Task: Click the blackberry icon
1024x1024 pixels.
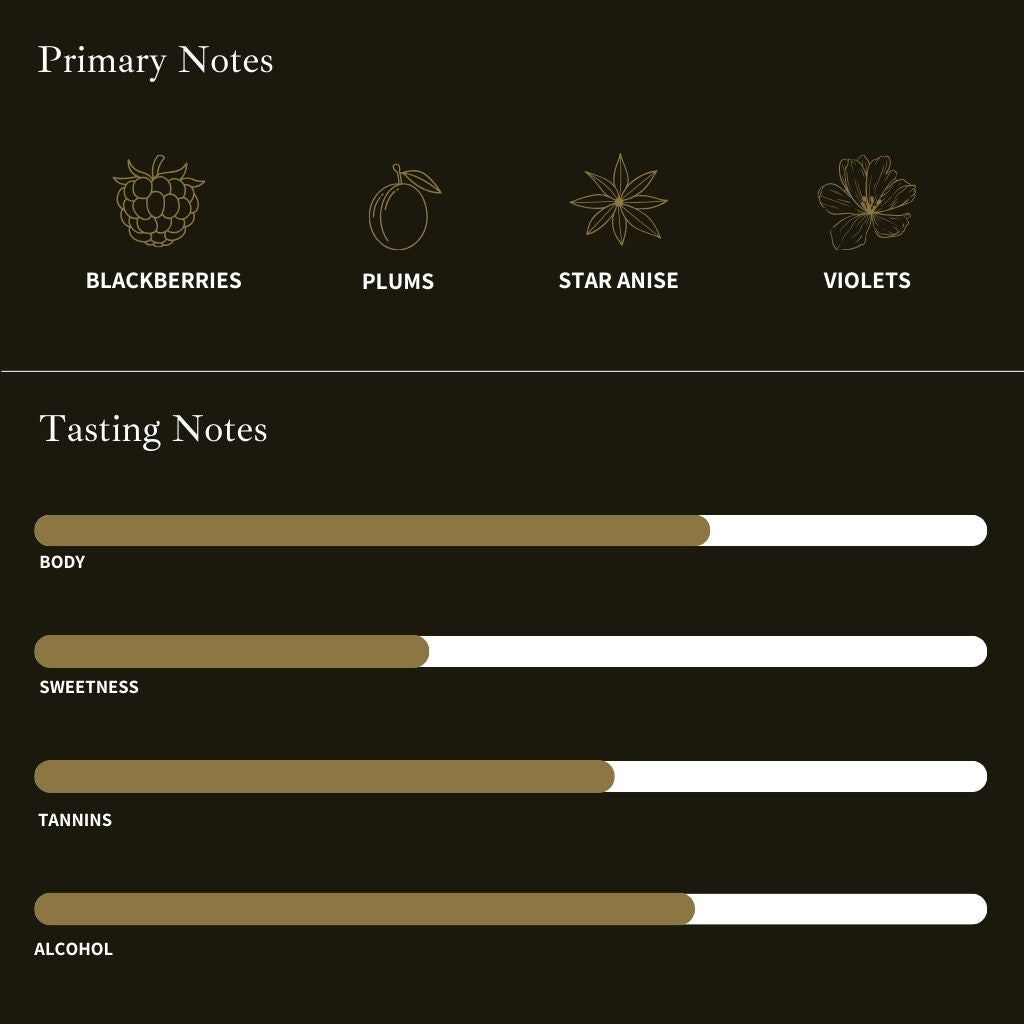Action: point(159,200)
